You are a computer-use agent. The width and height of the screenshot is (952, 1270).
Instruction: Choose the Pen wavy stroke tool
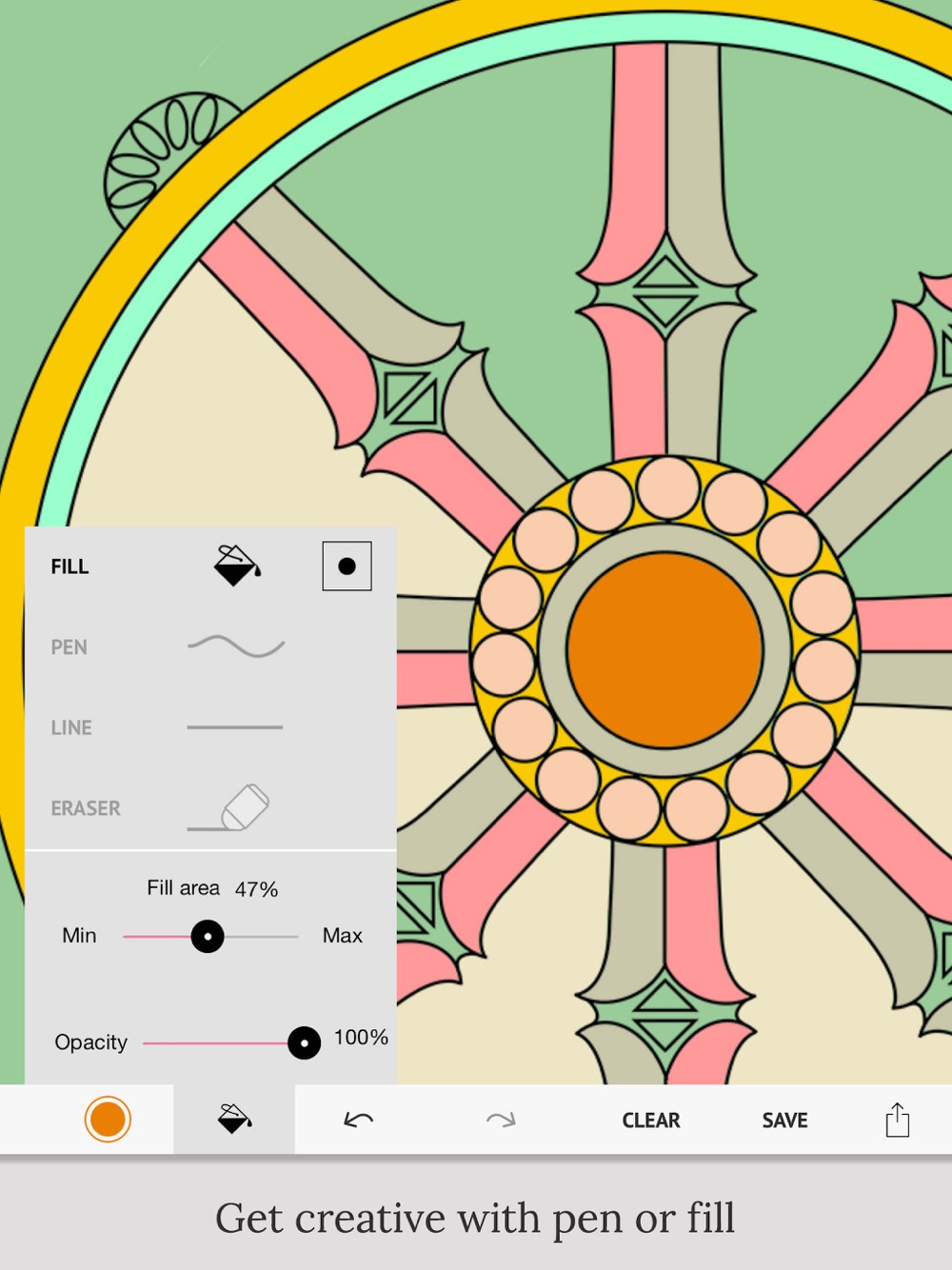236,646
